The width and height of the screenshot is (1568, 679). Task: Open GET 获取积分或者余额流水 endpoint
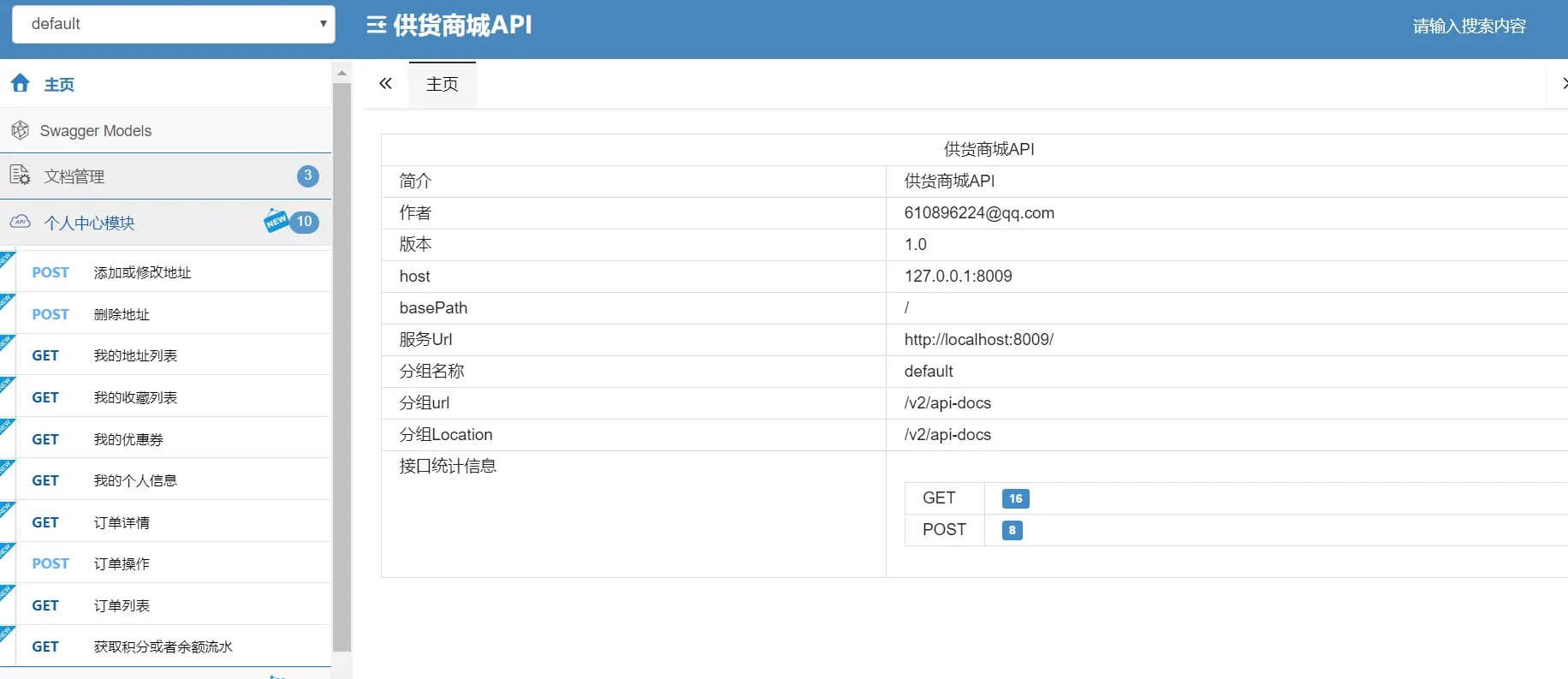pyautogui.click(x=163, y=646)
